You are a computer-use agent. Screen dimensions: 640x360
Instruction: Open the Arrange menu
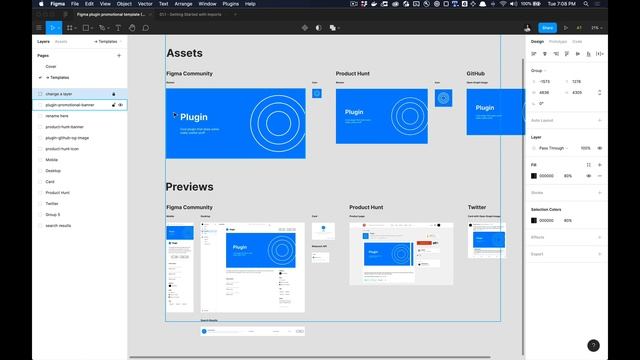coord(183,4)
